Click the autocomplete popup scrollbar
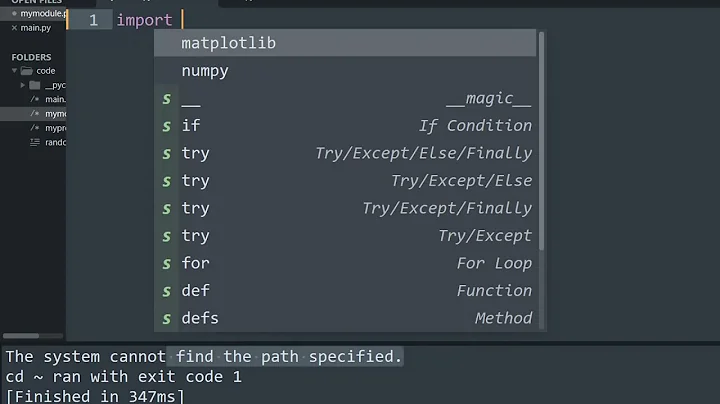The width and height of the screenshot is (720, 404). 542,140
